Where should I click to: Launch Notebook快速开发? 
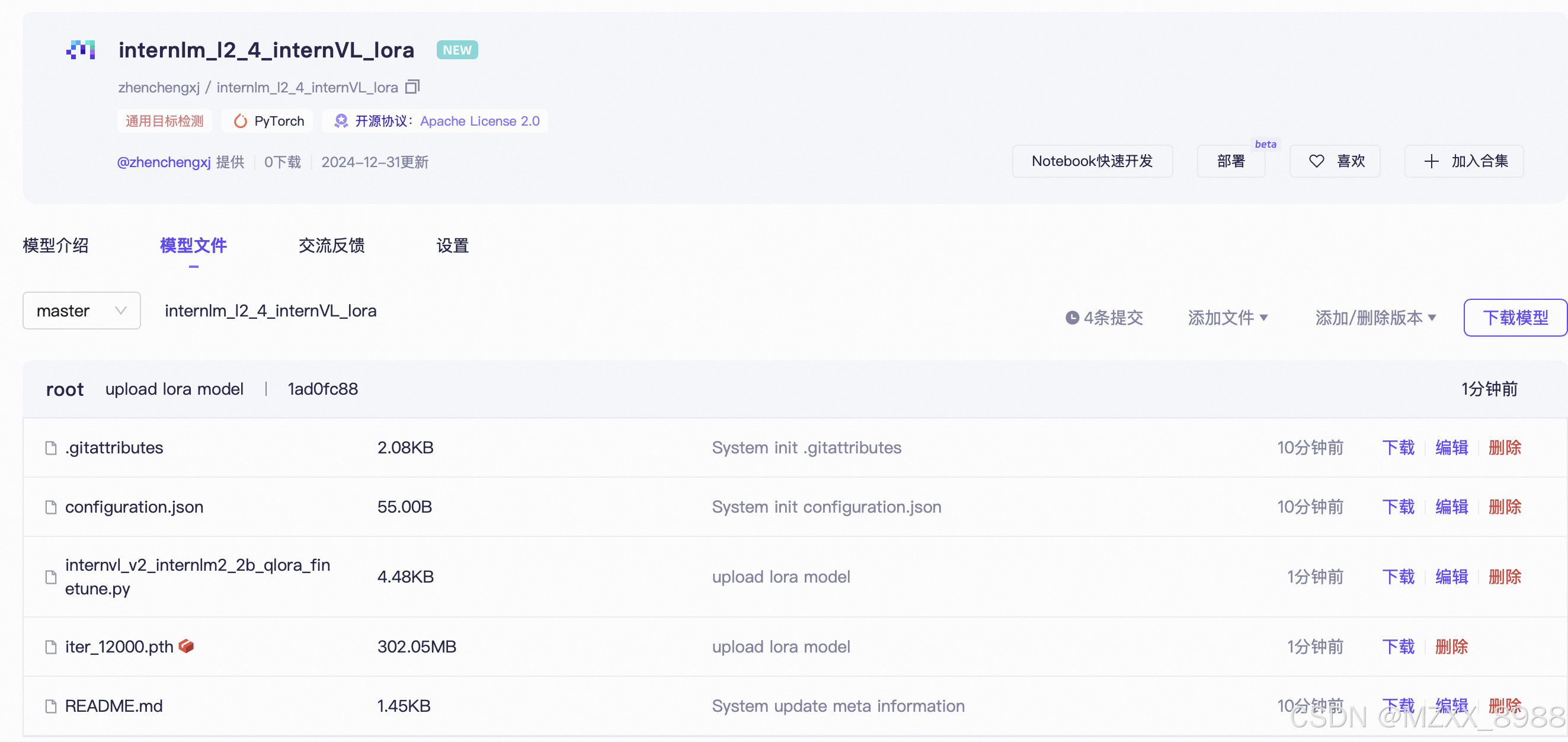(1092, 161)
